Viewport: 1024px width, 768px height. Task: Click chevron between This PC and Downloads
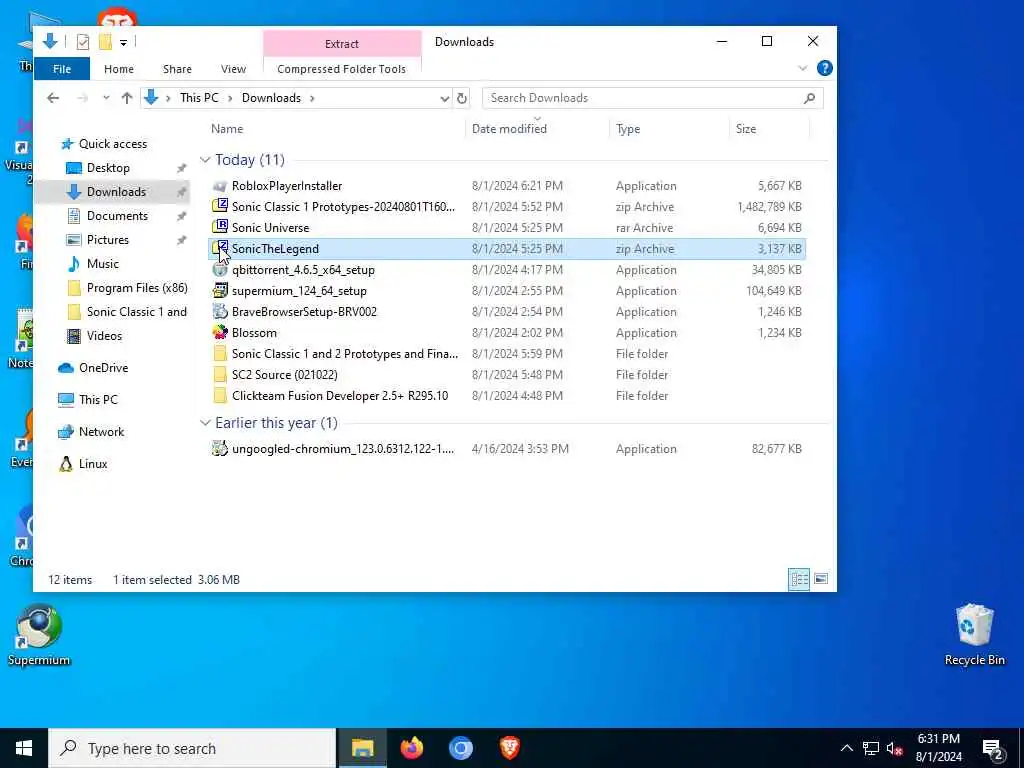pos(231,98)
